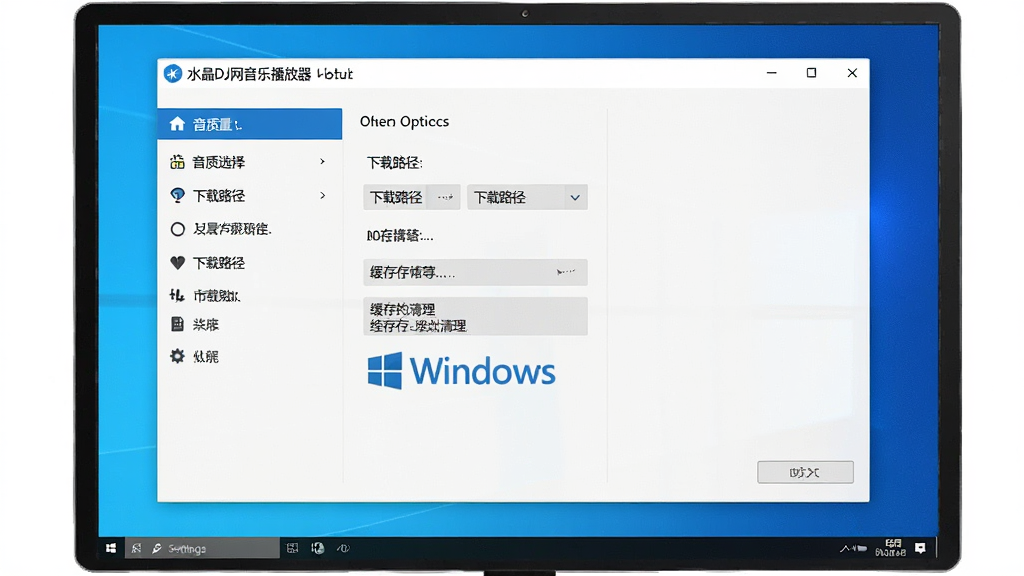Open the gear settings icon in sidebar
The image size is (1024, 576).
[177, 356]
